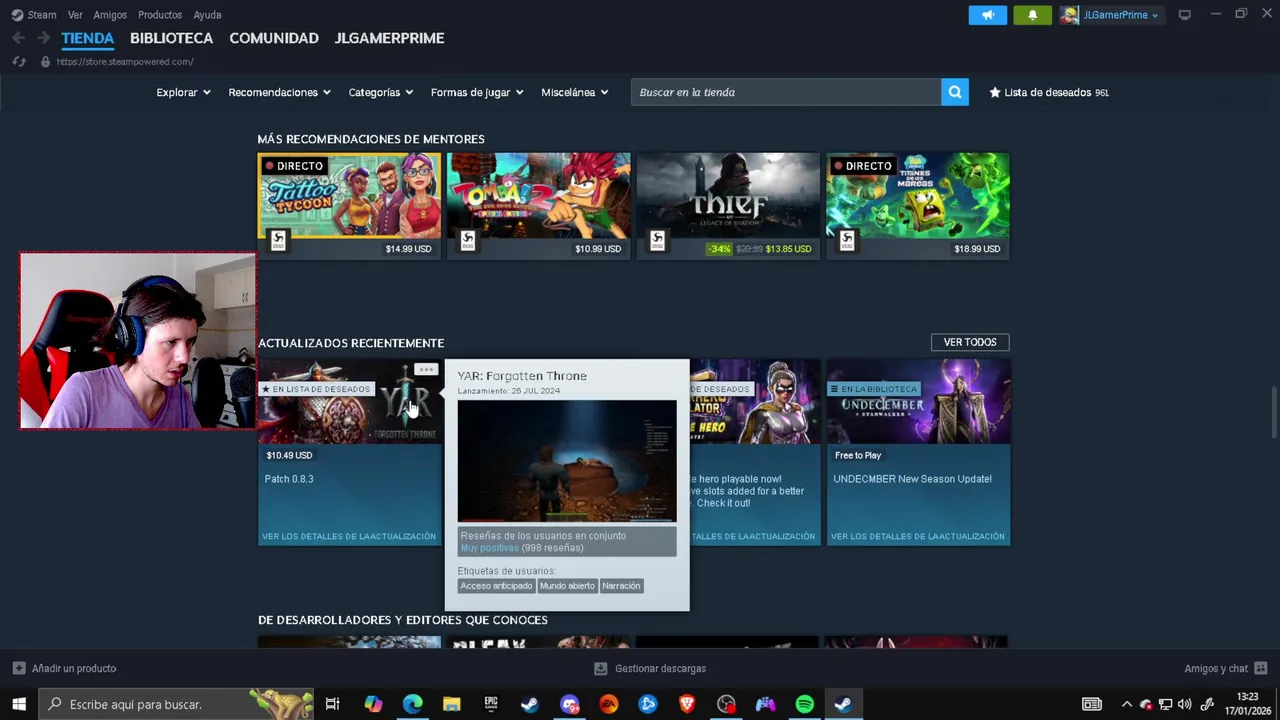The width and height of the screenshot is (1280, 720).
Task: Open the Ver menu
Action: 75,15
